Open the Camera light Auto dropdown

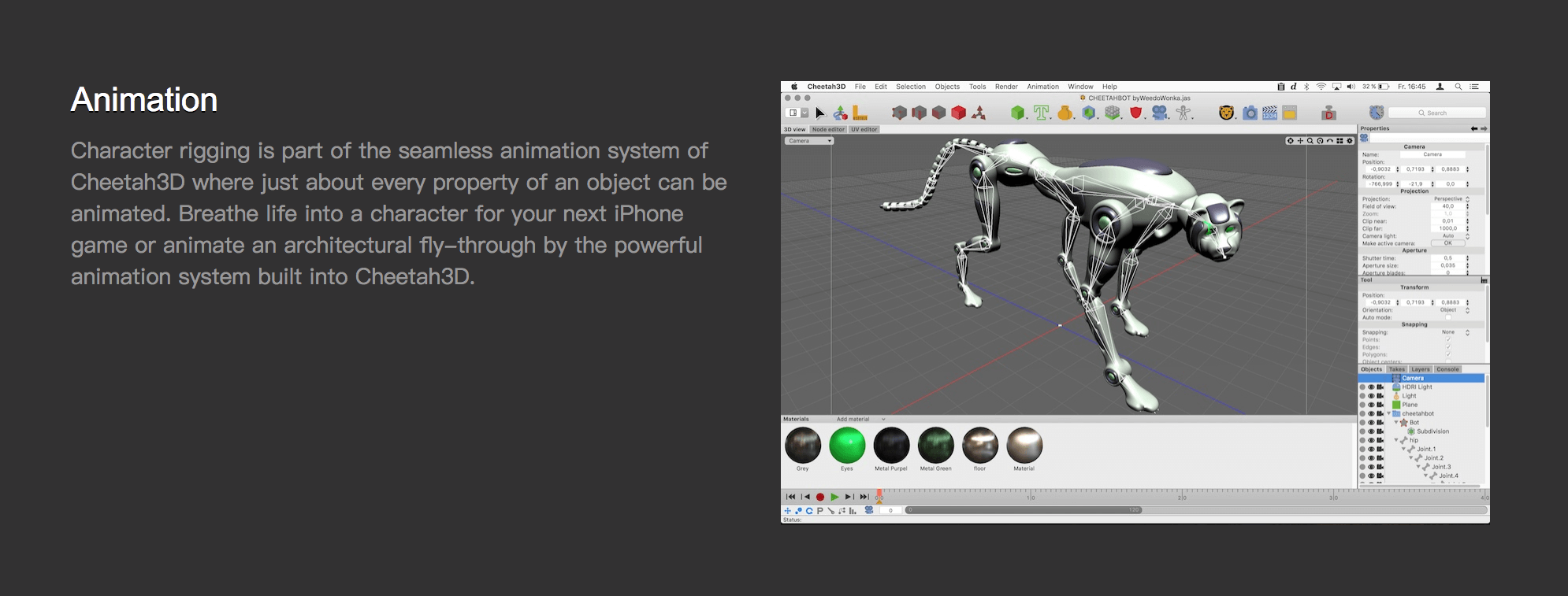pyautogui.click(x=1451, y=236)
